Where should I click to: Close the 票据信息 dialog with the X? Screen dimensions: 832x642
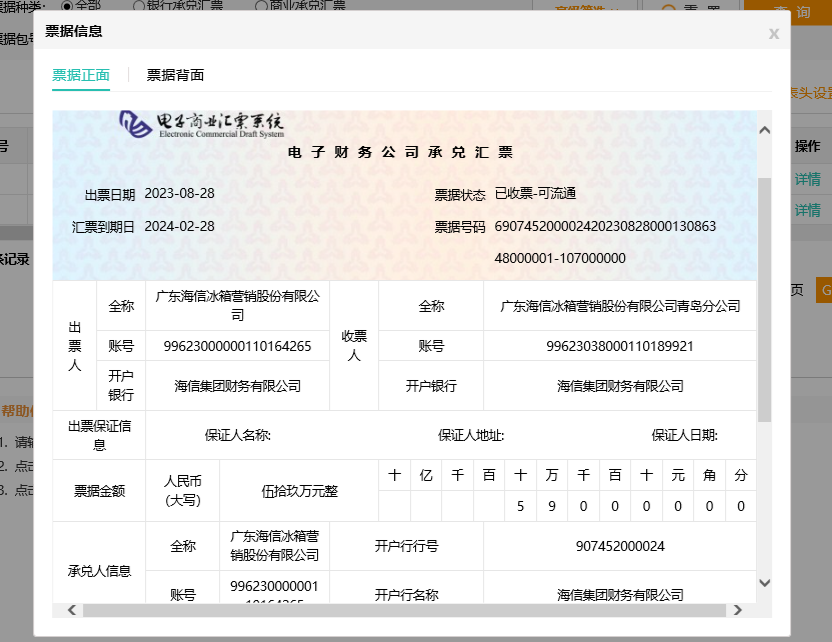click(x=774, y=34)
